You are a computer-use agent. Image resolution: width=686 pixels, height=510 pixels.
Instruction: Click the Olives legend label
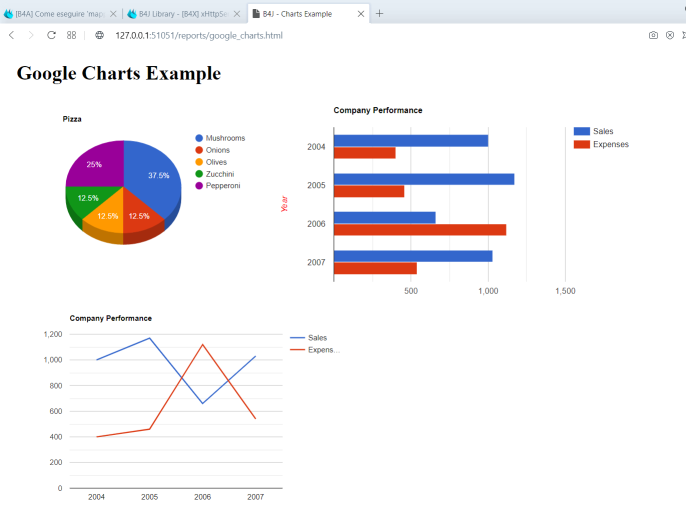click(216, 162)
